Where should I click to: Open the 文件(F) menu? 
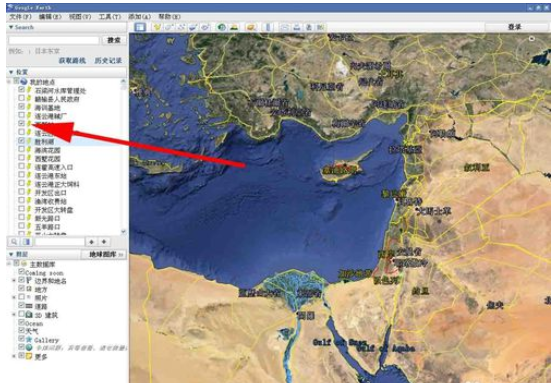click(x=20, y=17)
